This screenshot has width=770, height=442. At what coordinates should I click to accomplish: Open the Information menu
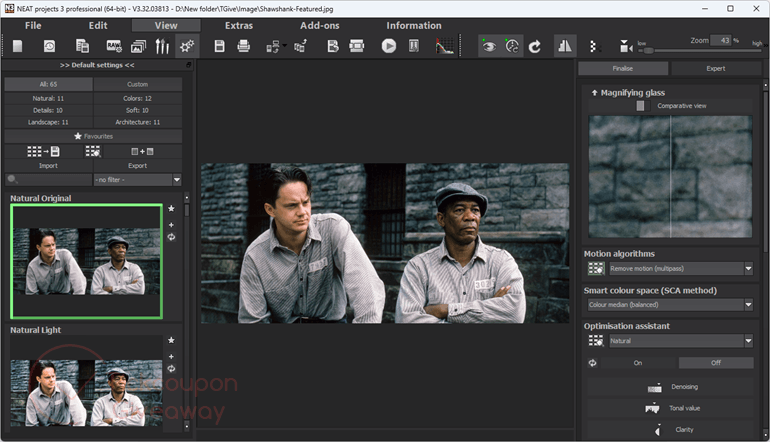click(x=414, y=26)
